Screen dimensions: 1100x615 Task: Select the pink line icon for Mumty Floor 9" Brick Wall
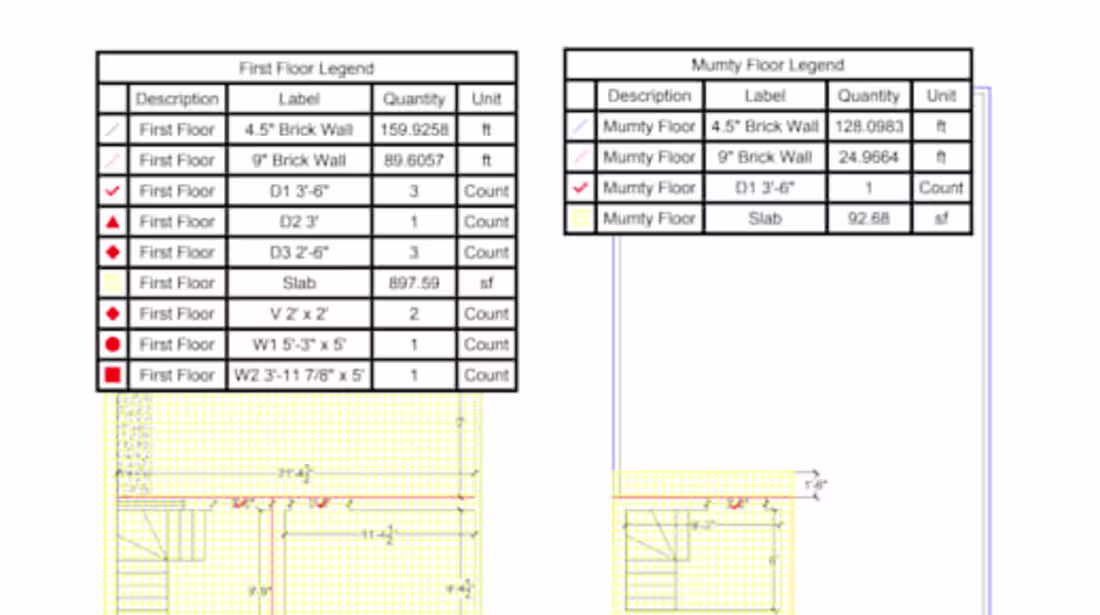(x=580, y=157)
